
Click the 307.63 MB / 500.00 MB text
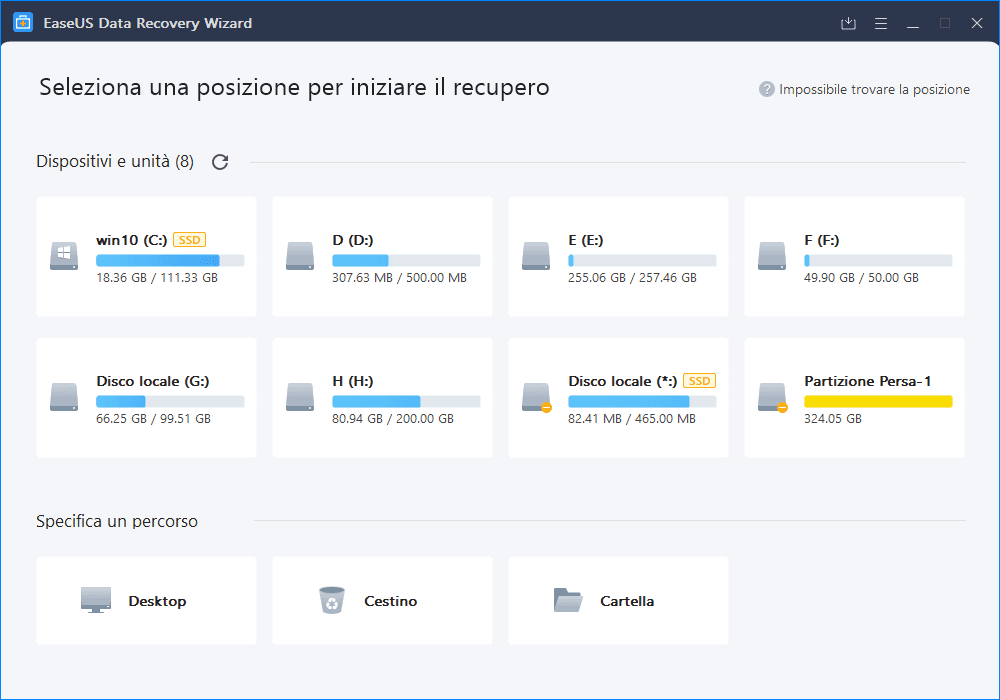pyautogui.click(x=399, y=278)
